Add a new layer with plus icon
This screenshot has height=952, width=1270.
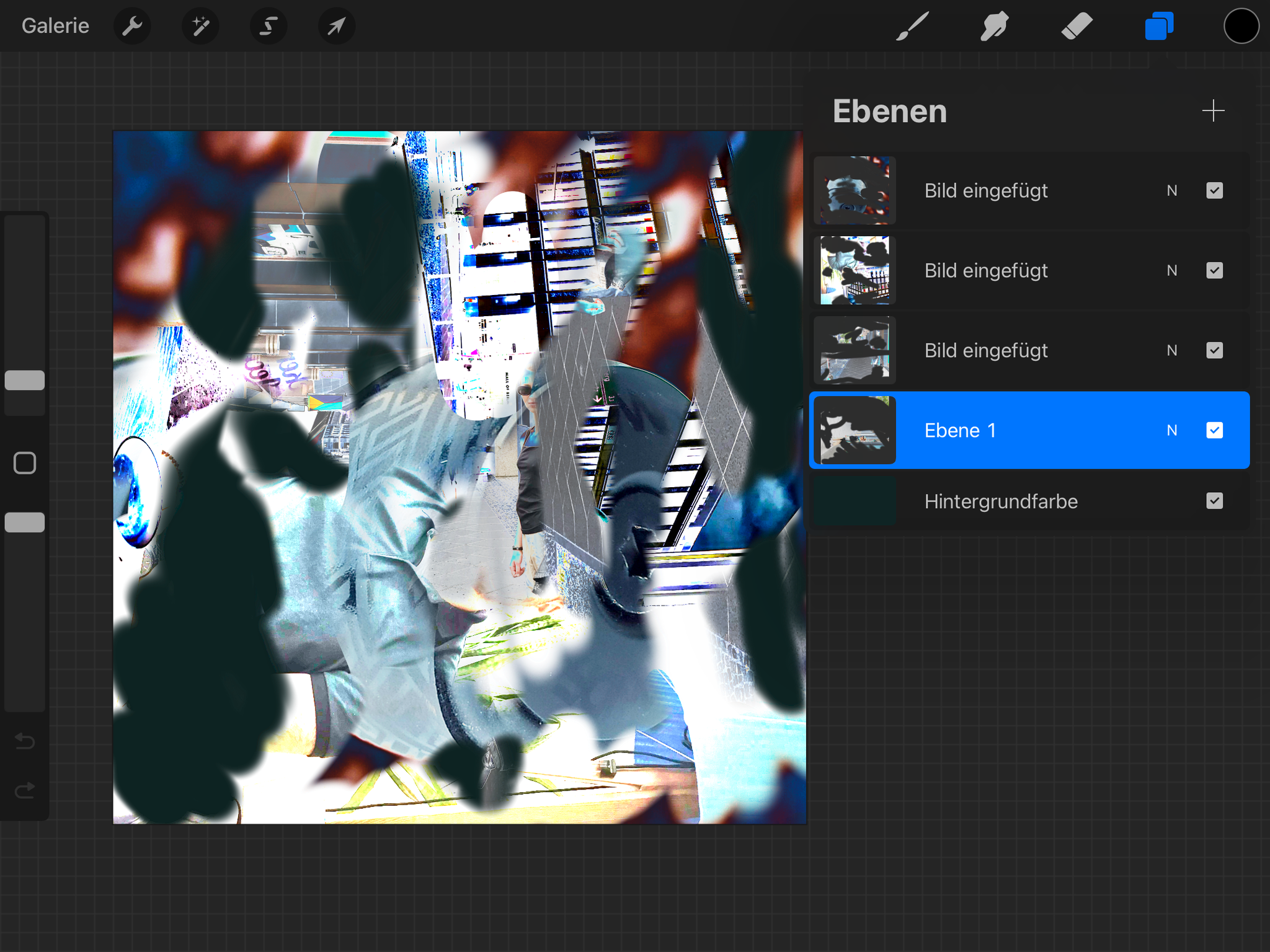pyautogui.click(x=1213, y=111)
